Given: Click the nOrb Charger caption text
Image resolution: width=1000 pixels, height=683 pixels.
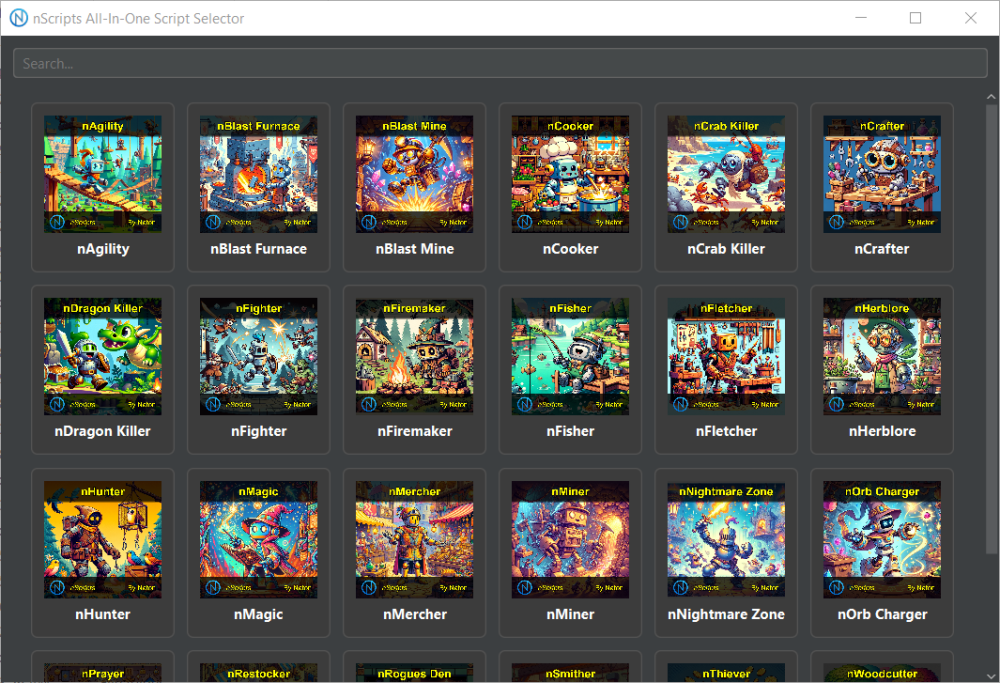Looking at the screenshot, I should pos(882,615).
